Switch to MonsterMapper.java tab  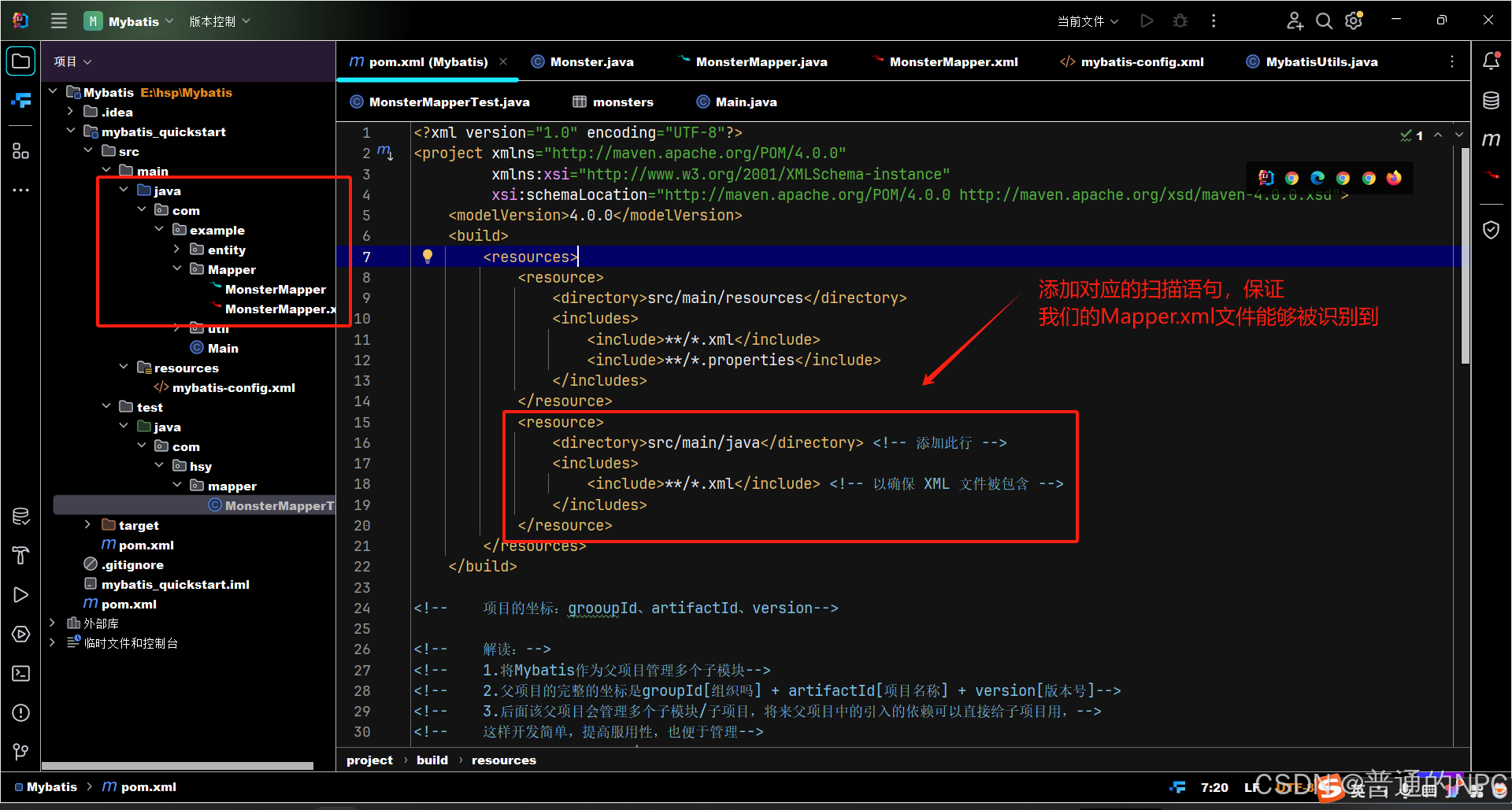(x=753, y=61)
